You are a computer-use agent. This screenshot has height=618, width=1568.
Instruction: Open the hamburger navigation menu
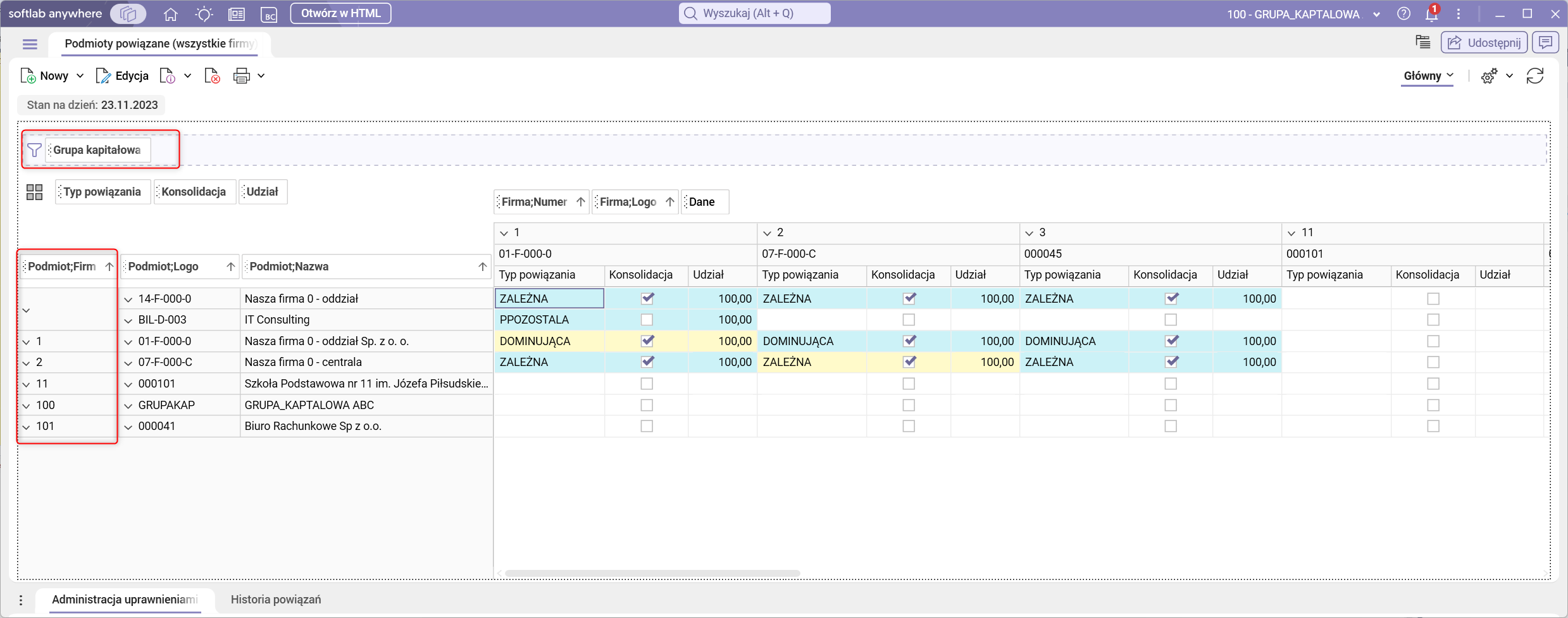30,44
